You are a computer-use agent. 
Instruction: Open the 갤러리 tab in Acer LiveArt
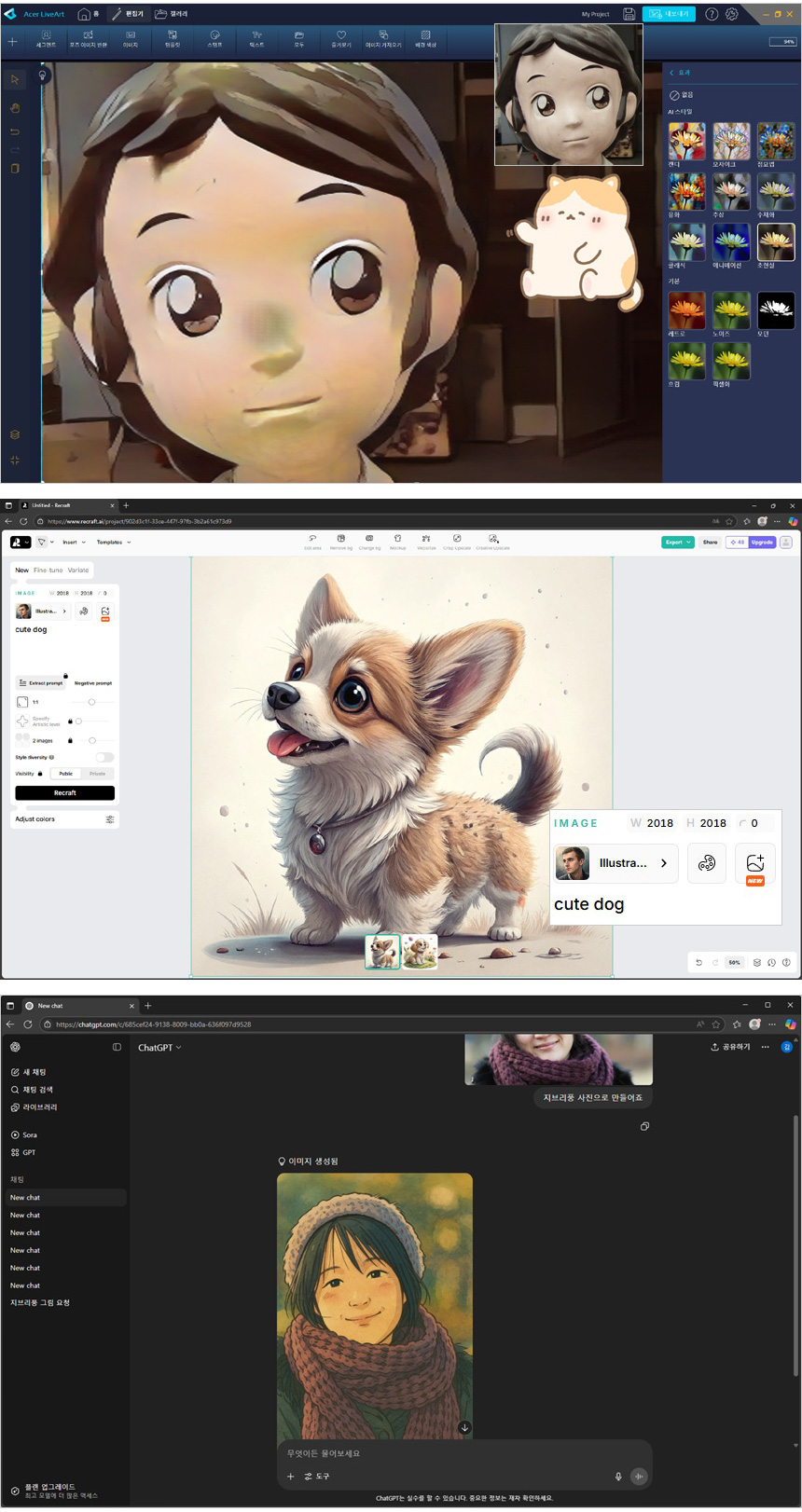coord(172,14)
